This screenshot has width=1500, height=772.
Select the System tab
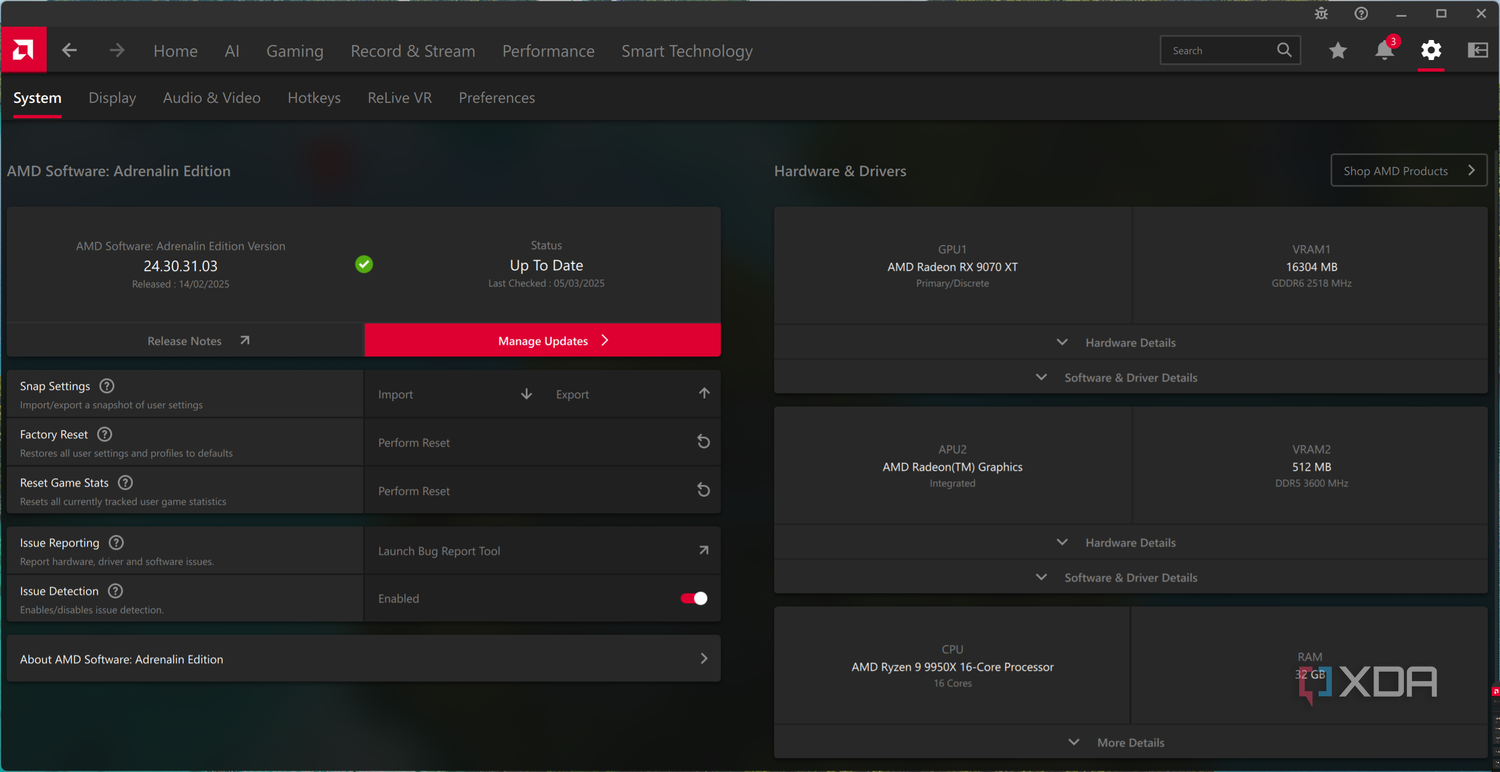37,98
